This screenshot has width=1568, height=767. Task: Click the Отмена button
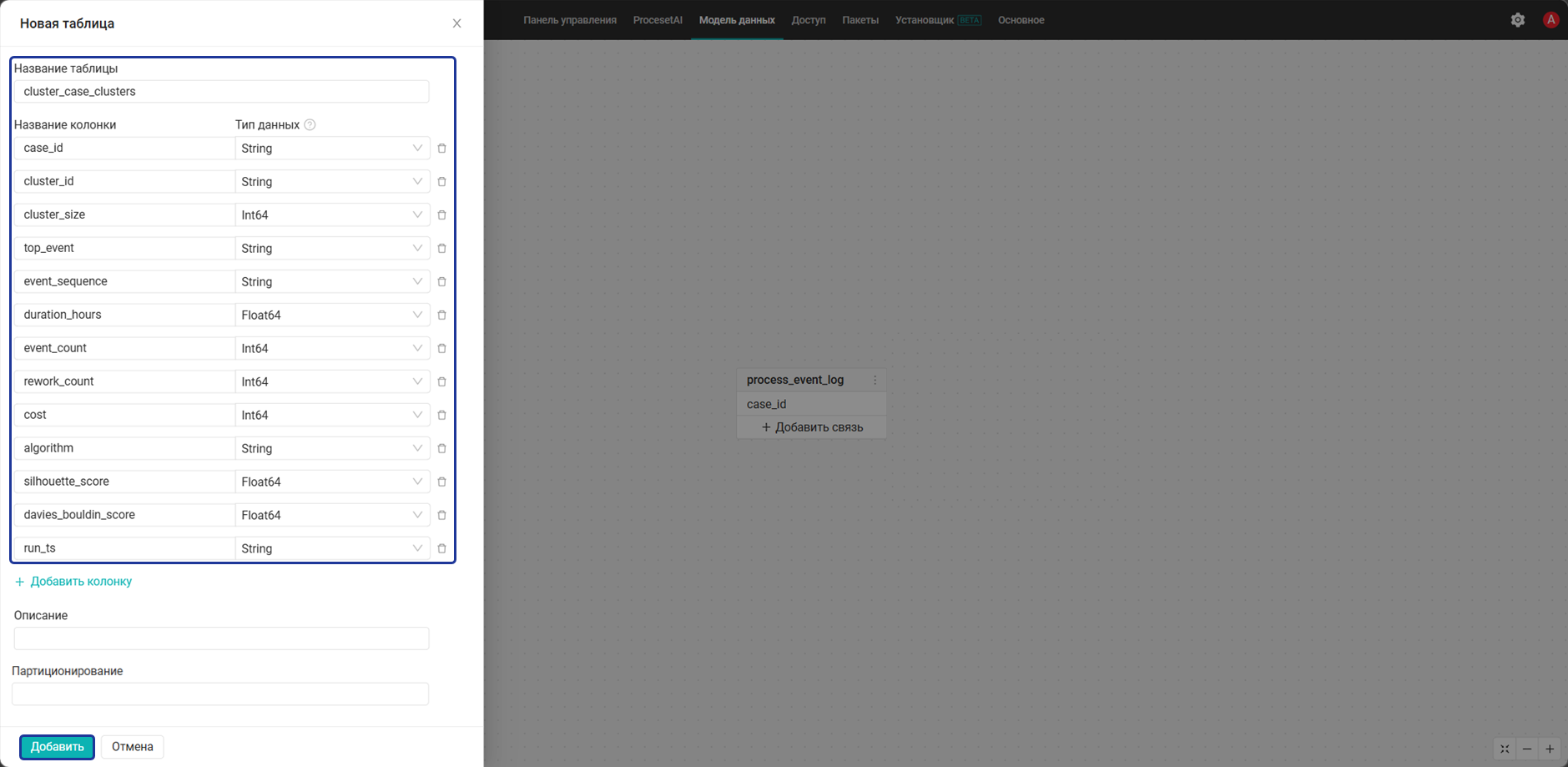(x=133, y=747)
